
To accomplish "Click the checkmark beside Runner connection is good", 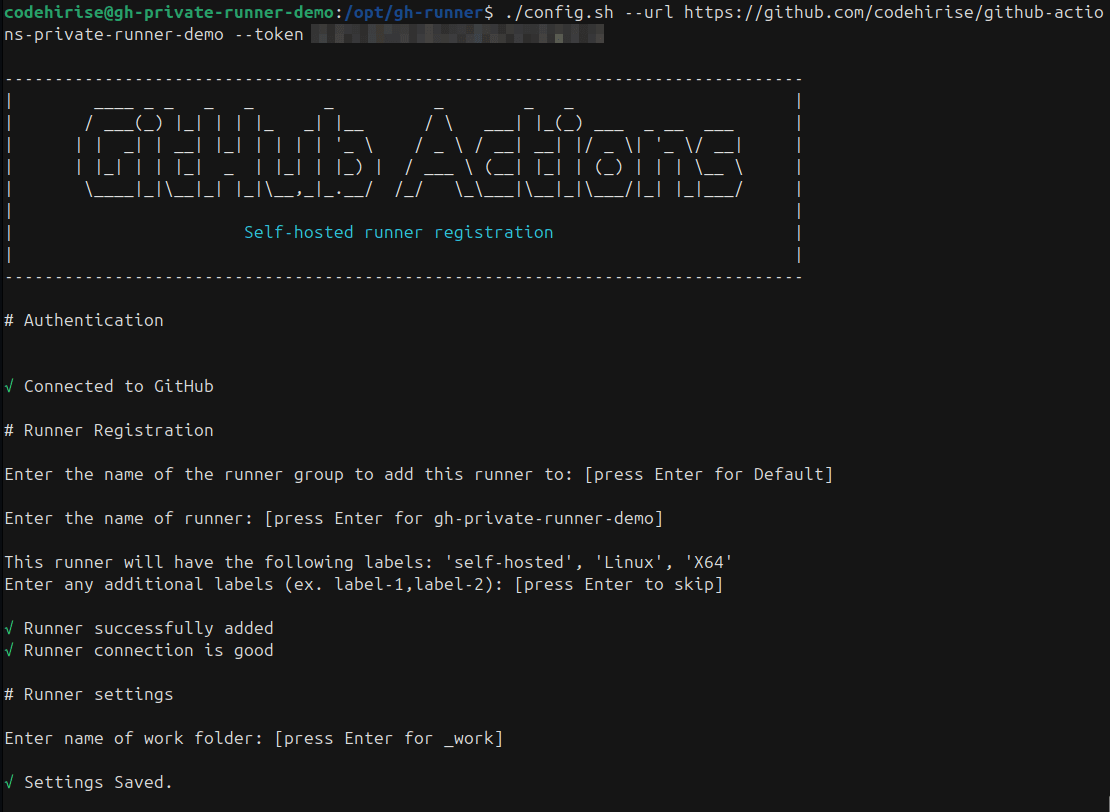I will [x=9, y=651].
